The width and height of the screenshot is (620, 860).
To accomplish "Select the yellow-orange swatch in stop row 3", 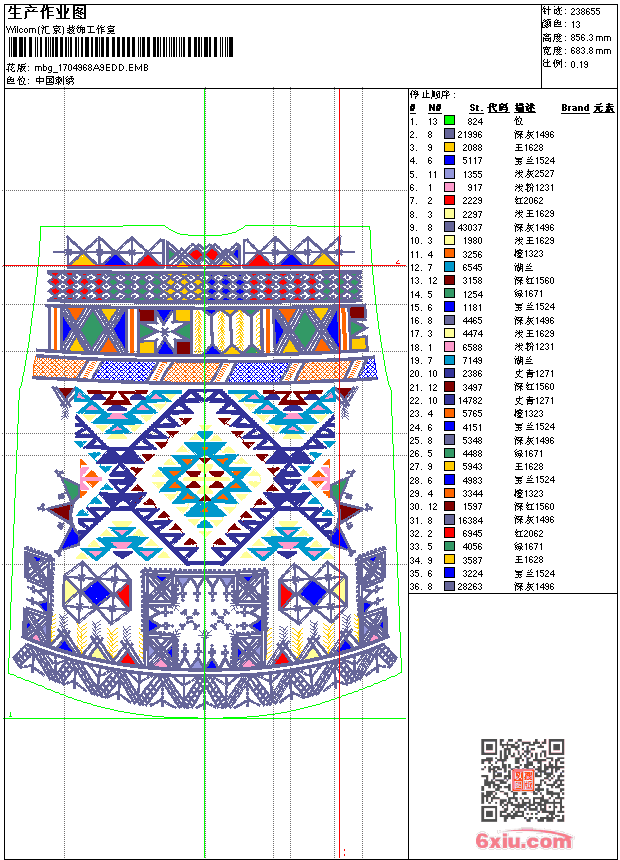I will pyautogui.click(x=449, y=147).
